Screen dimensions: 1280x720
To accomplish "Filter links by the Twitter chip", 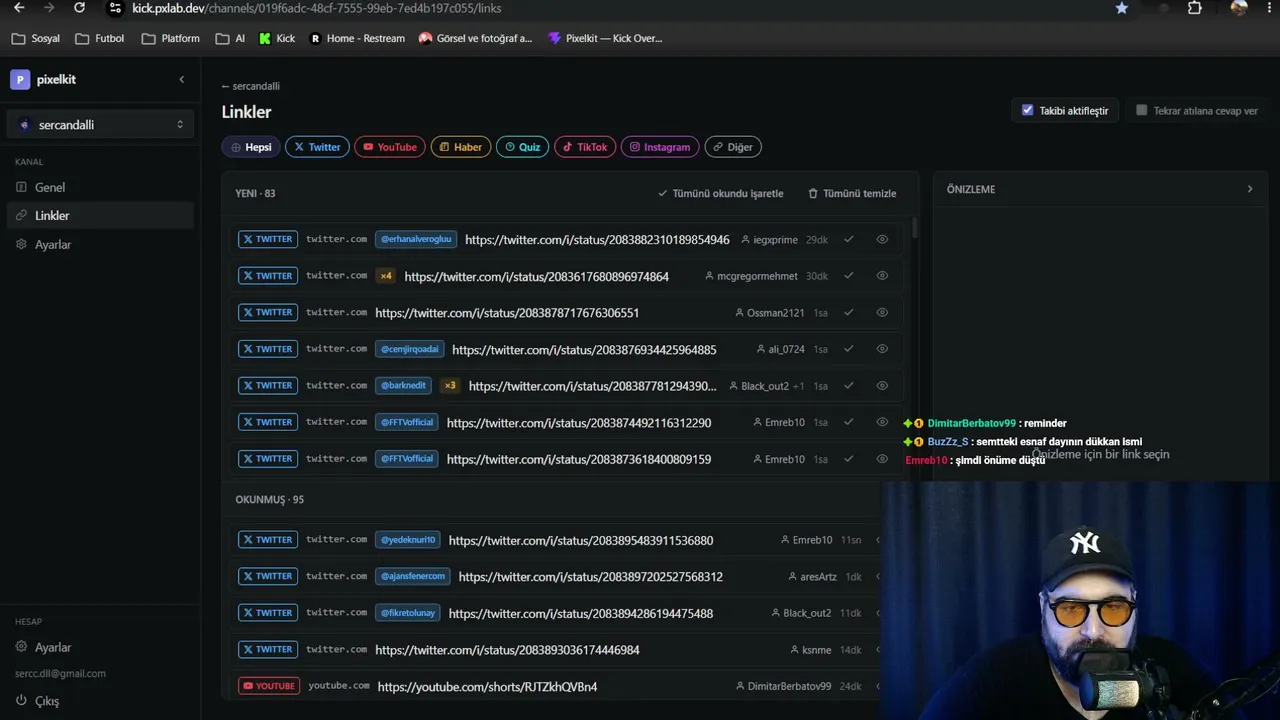I will 317,147.
